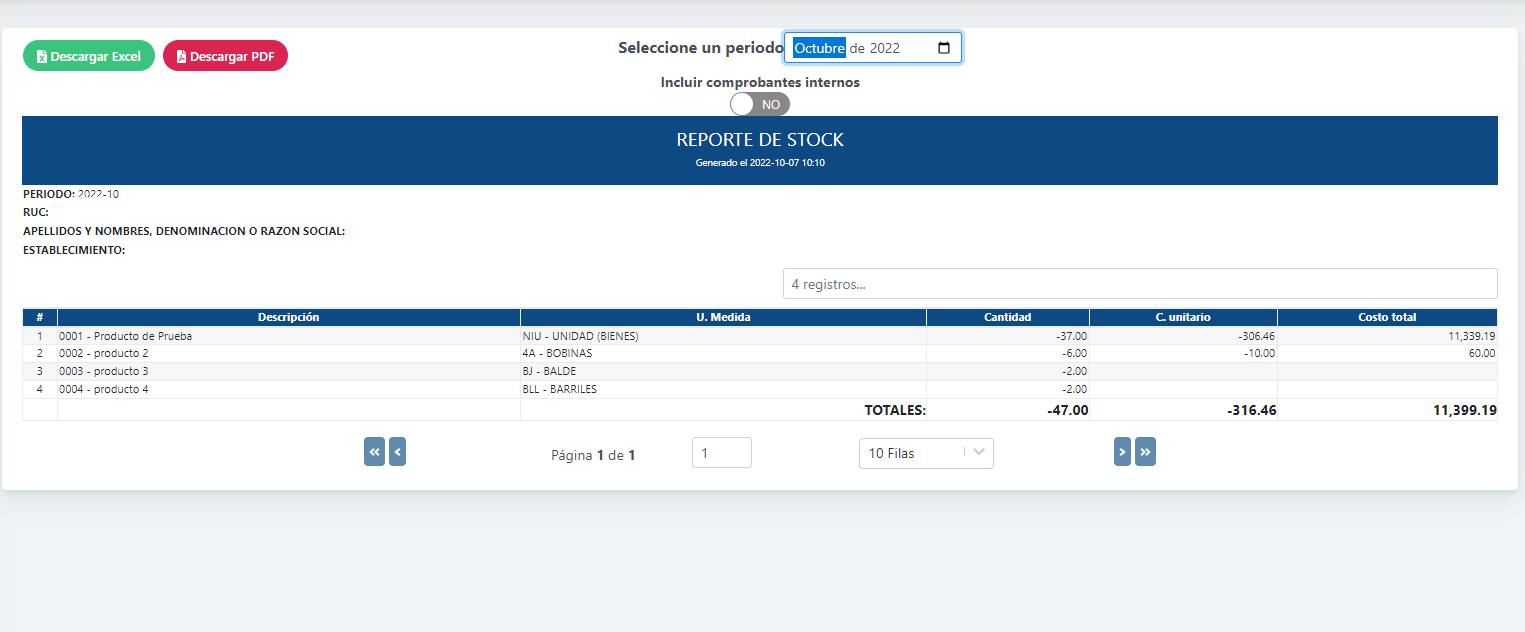
Task: Sort by the Descripción column header
Action: (x=288, y=317)
